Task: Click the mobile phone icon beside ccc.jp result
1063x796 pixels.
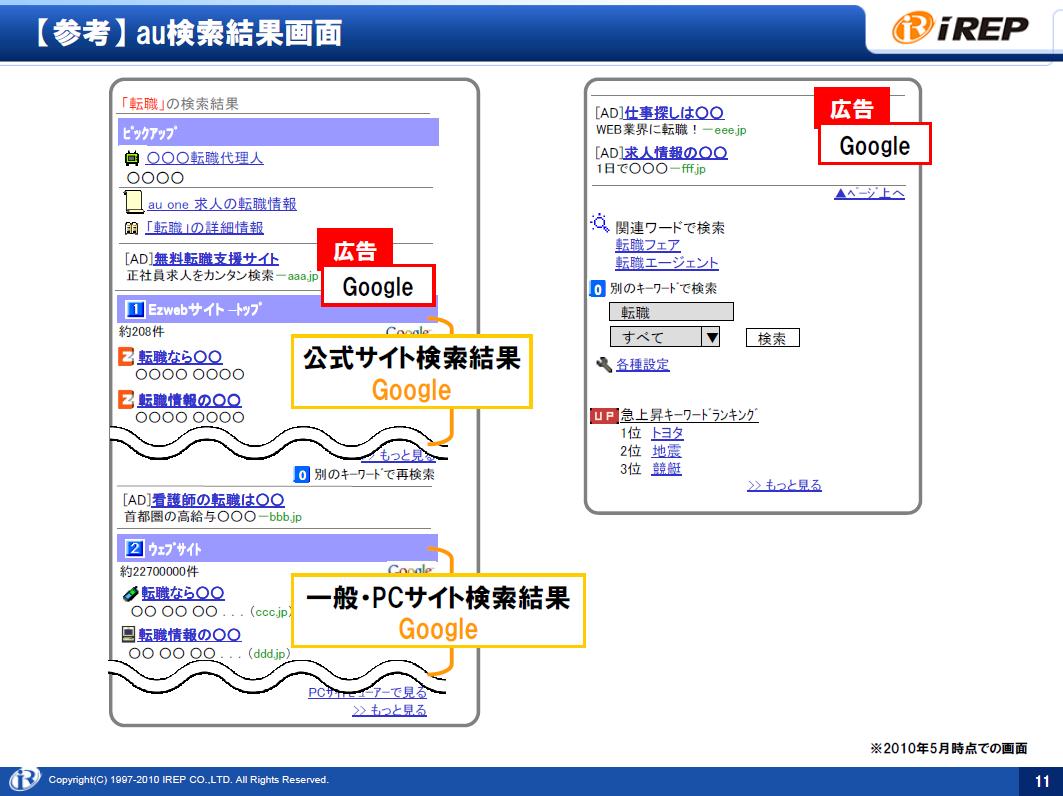Action: pos(130,594)
